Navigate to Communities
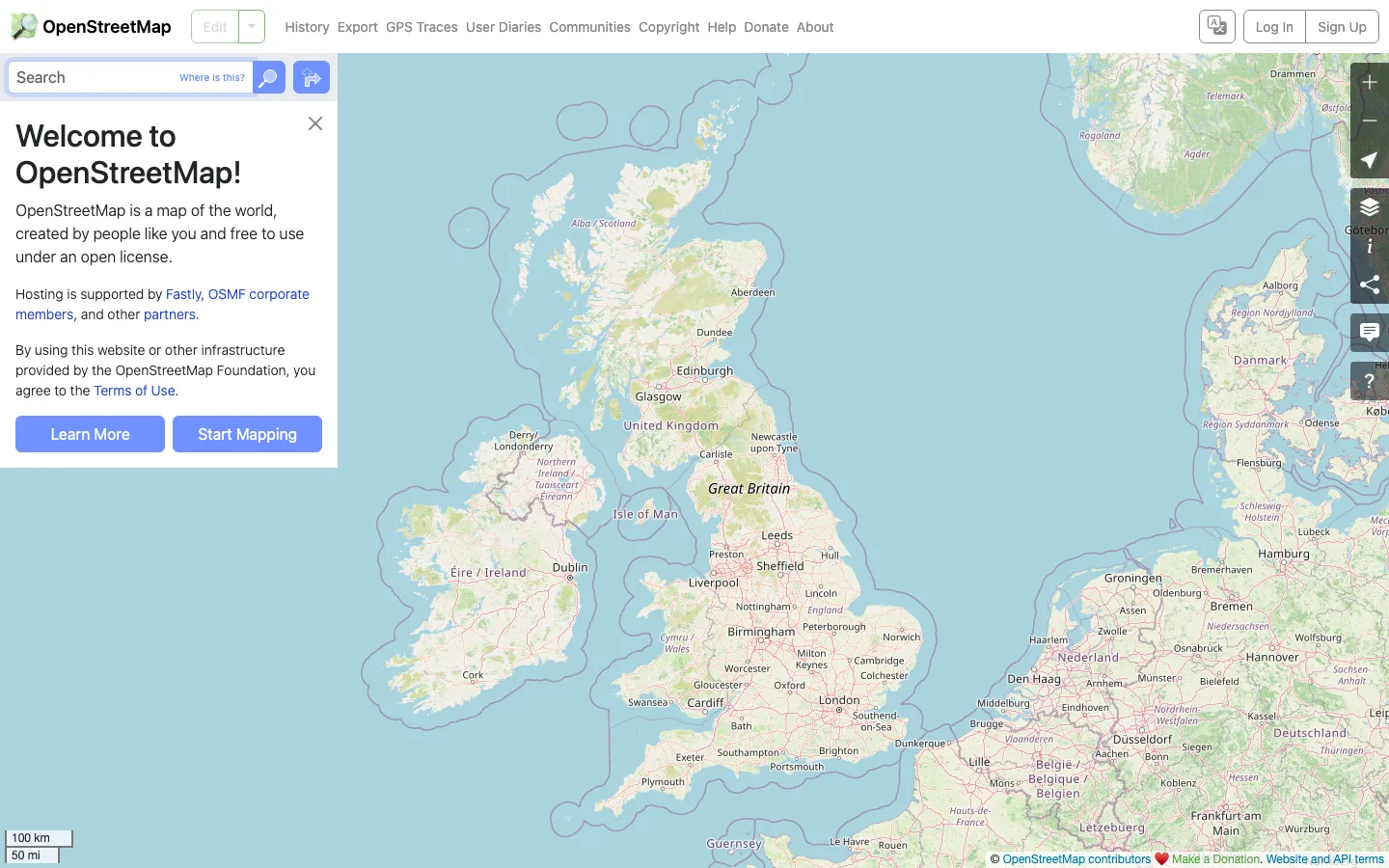This screenshot has width=1389, height=868. pyautogui.click(x=589, y=27)
